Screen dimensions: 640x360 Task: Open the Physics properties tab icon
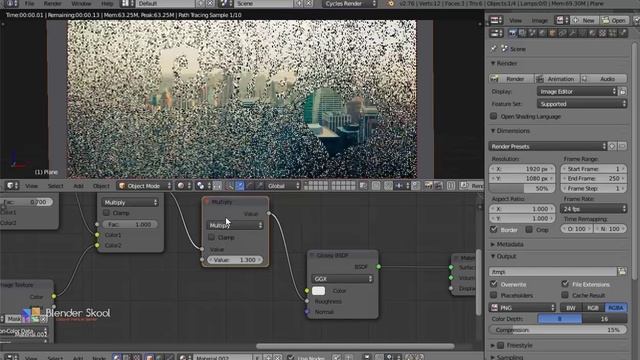tap(622, 33)
